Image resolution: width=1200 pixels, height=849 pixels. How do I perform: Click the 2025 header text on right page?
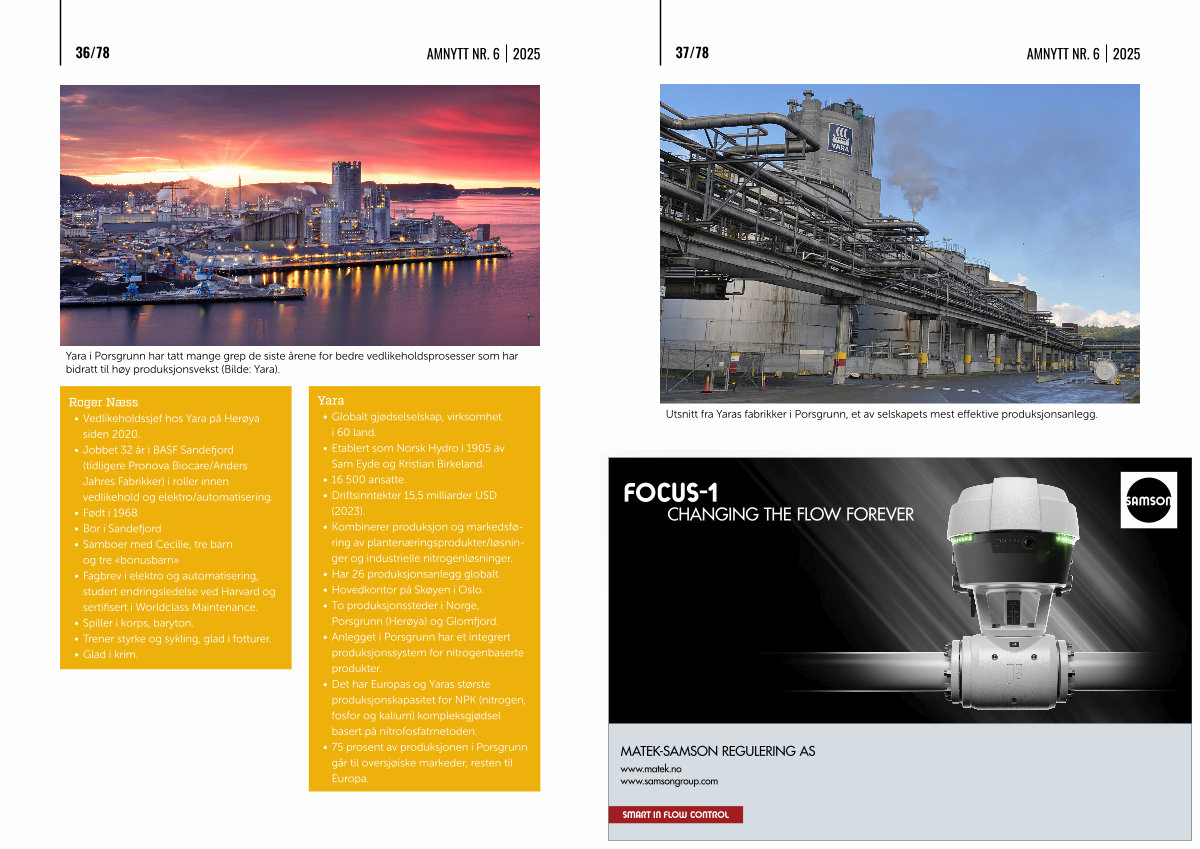coord(1126,54)
